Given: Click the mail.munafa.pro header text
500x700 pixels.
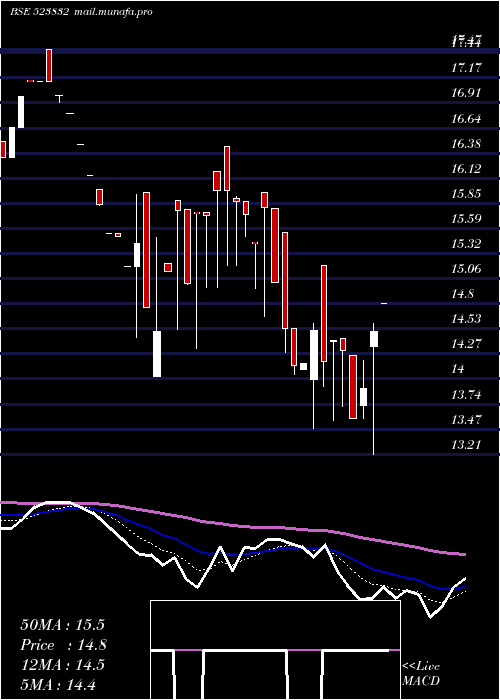Looking at the screenshot, I should (x=112, y=12).
